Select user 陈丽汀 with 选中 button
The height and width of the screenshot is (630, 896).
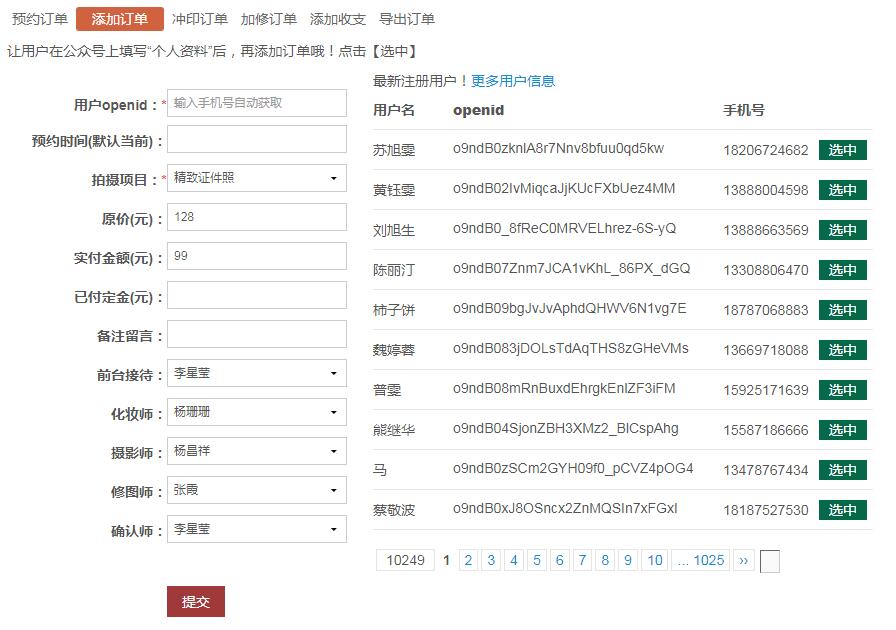click(x=842, y=270)
